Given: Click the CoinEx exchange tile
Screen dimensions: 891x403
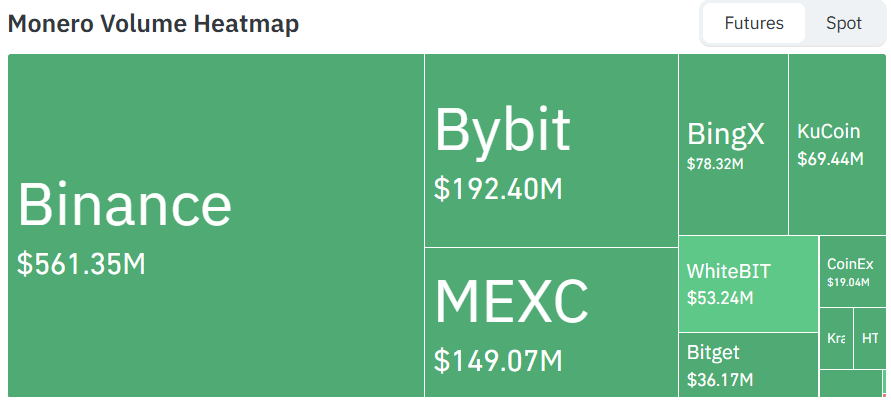Looking at the screenshot, I should click(x=853, y=272).
